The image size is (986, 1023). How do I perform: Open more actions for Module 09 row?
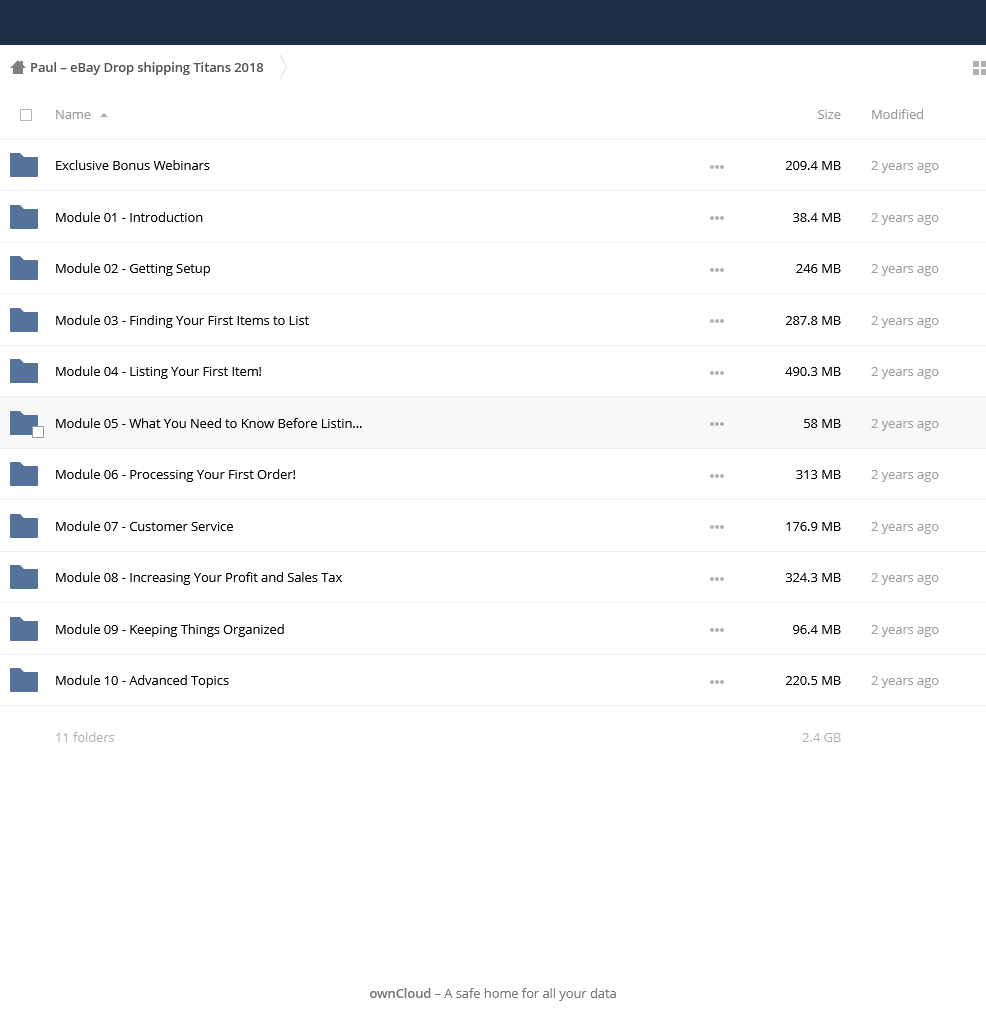(x=716, y=630)
